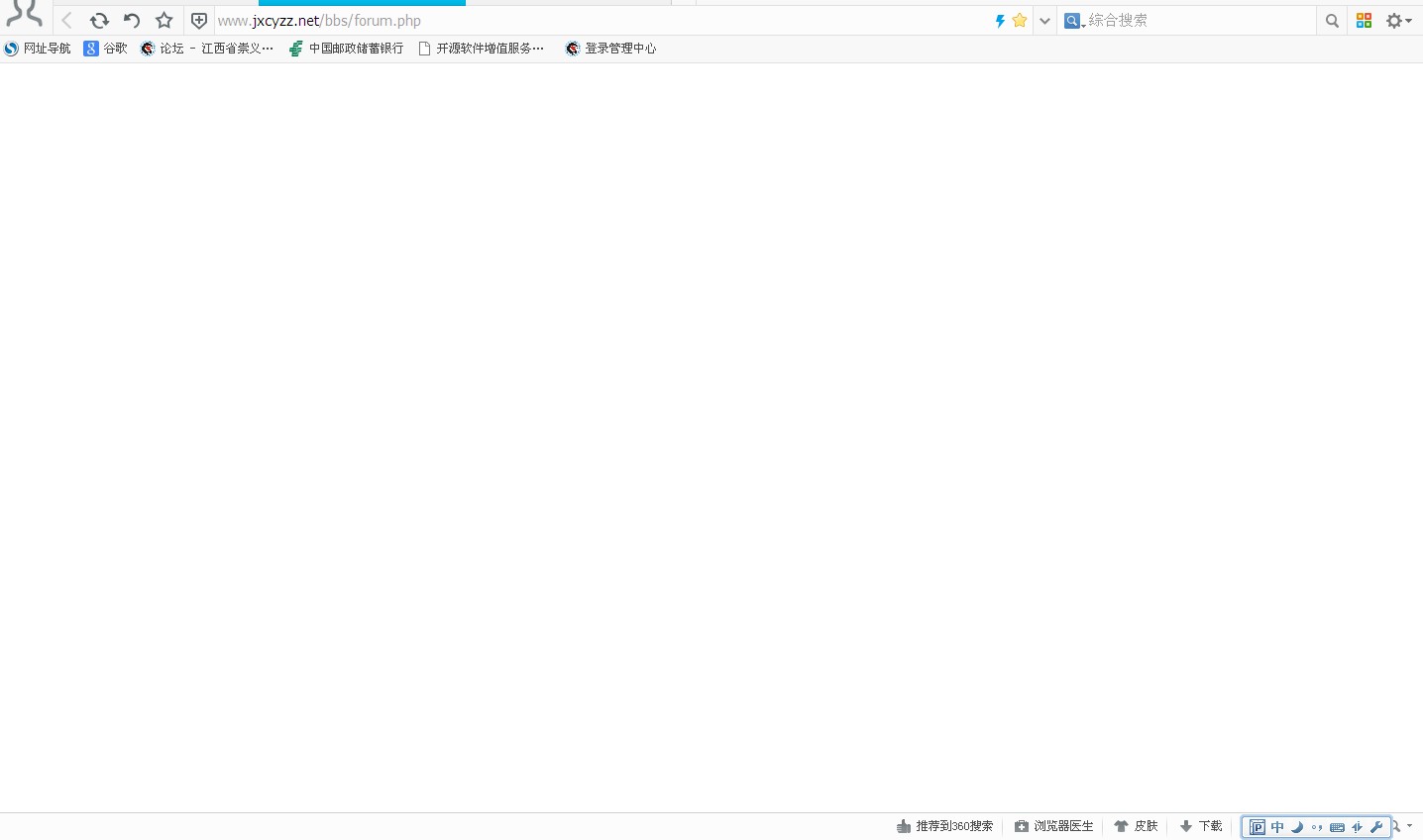Open the 中国邮政储蓄银行 bookmark

(x=346, y=48)
